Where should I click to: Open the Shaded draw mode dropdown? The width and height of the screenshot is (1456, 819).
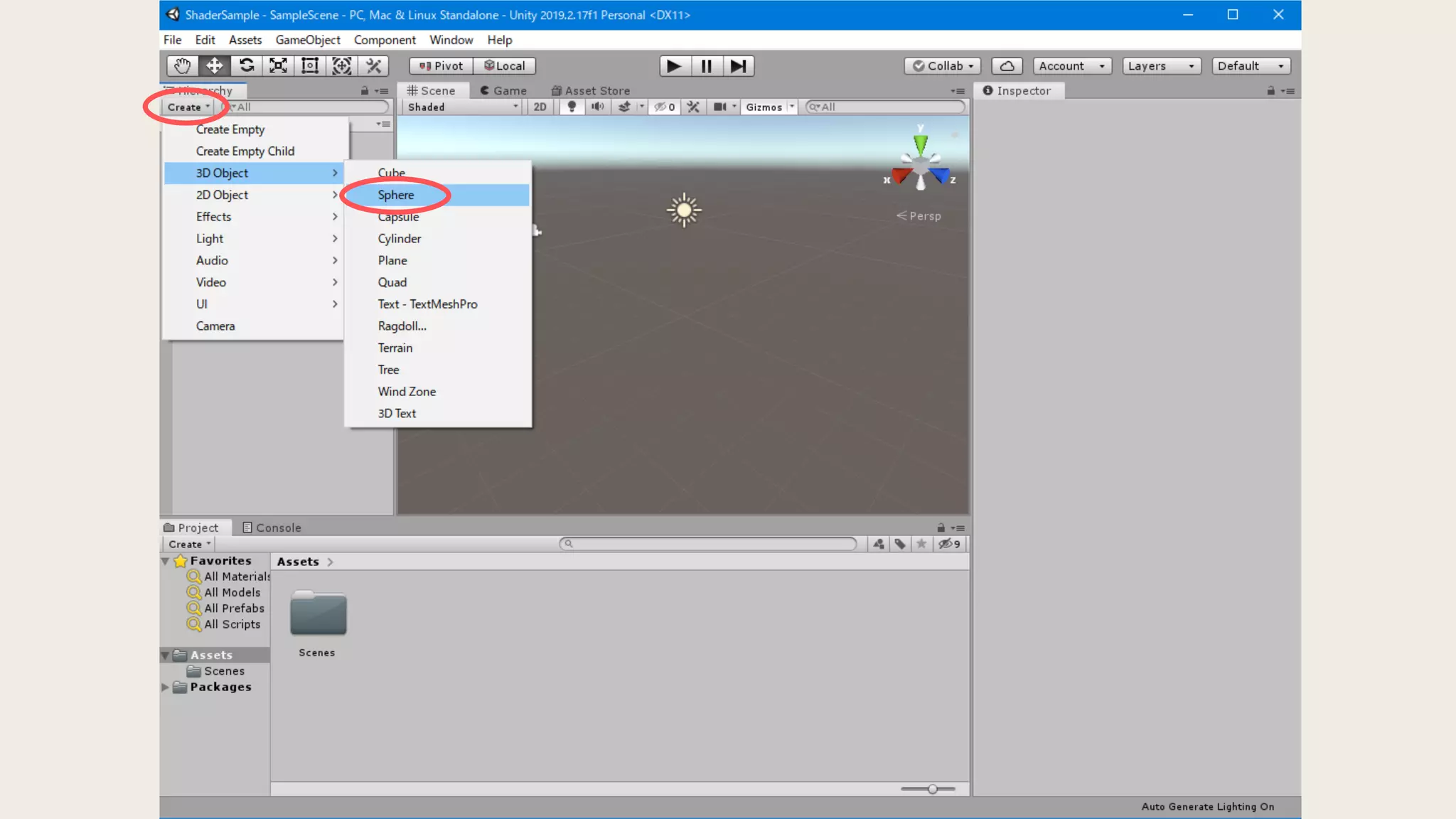coord(462,107)
